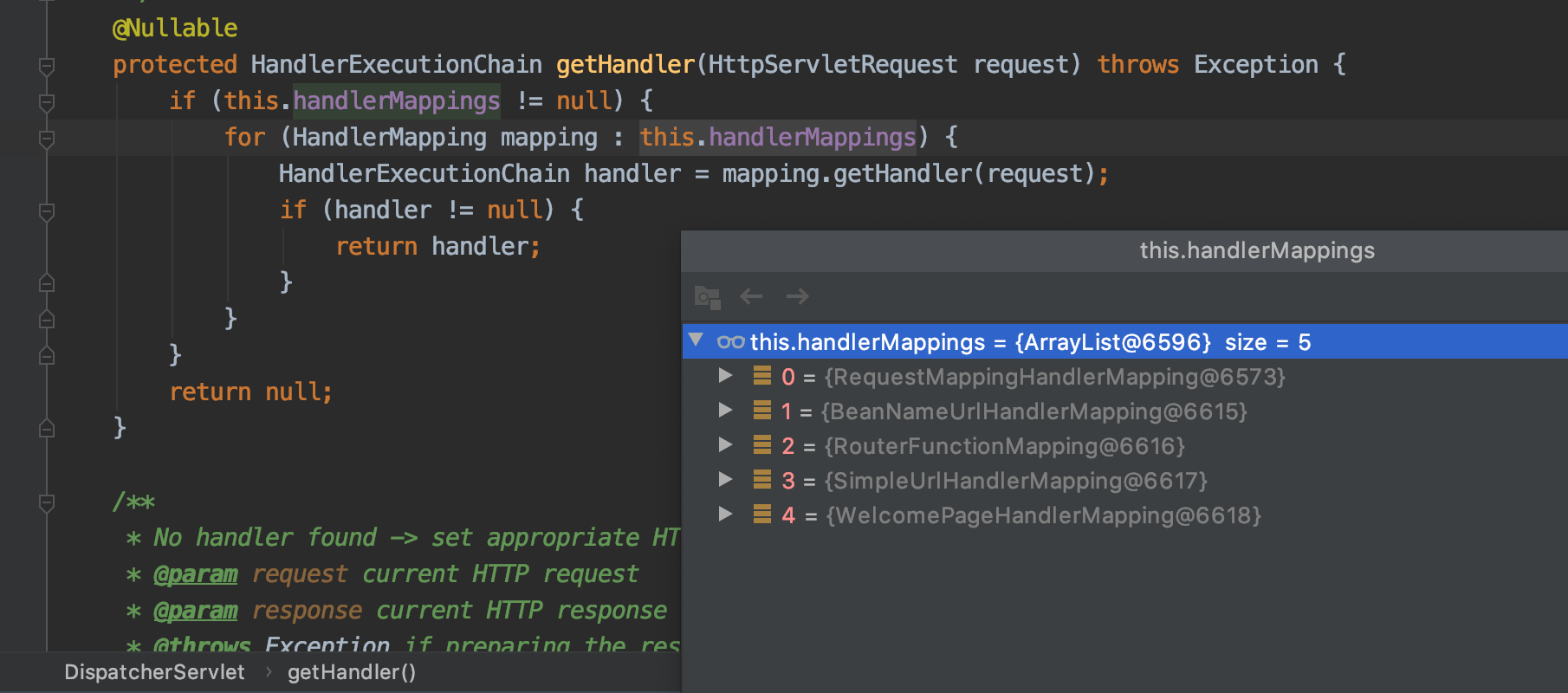1568x693 pixels.
Task: Expand element 2 RouterFunctionMapping@6616
Action: pyautogui.click(x=726, y=445)
